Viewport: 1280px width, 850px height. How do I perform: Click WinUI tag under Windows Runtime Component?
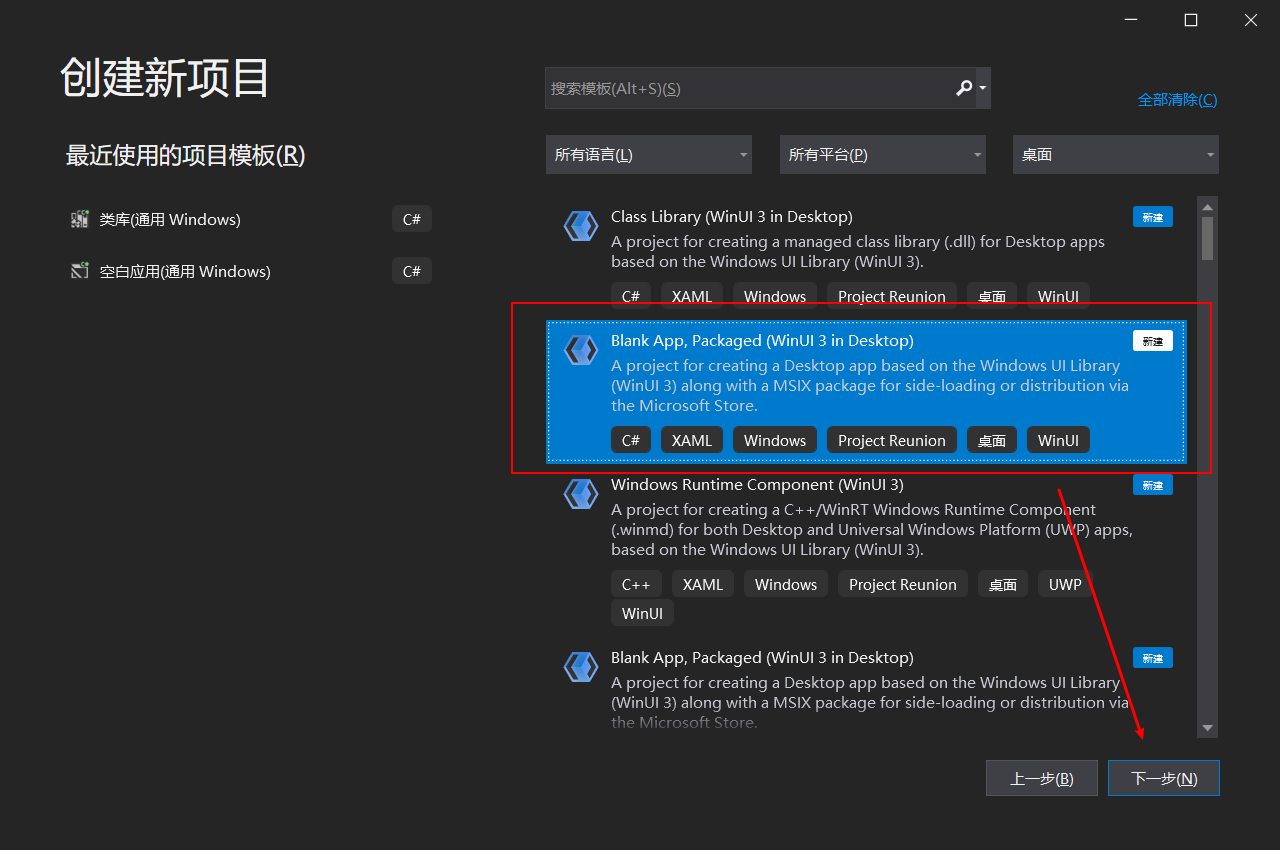642,613
